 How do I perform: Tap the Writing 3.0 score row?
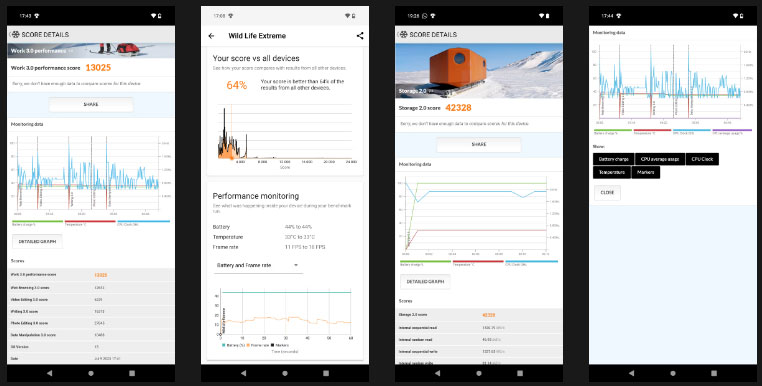[x=91, y=311]
